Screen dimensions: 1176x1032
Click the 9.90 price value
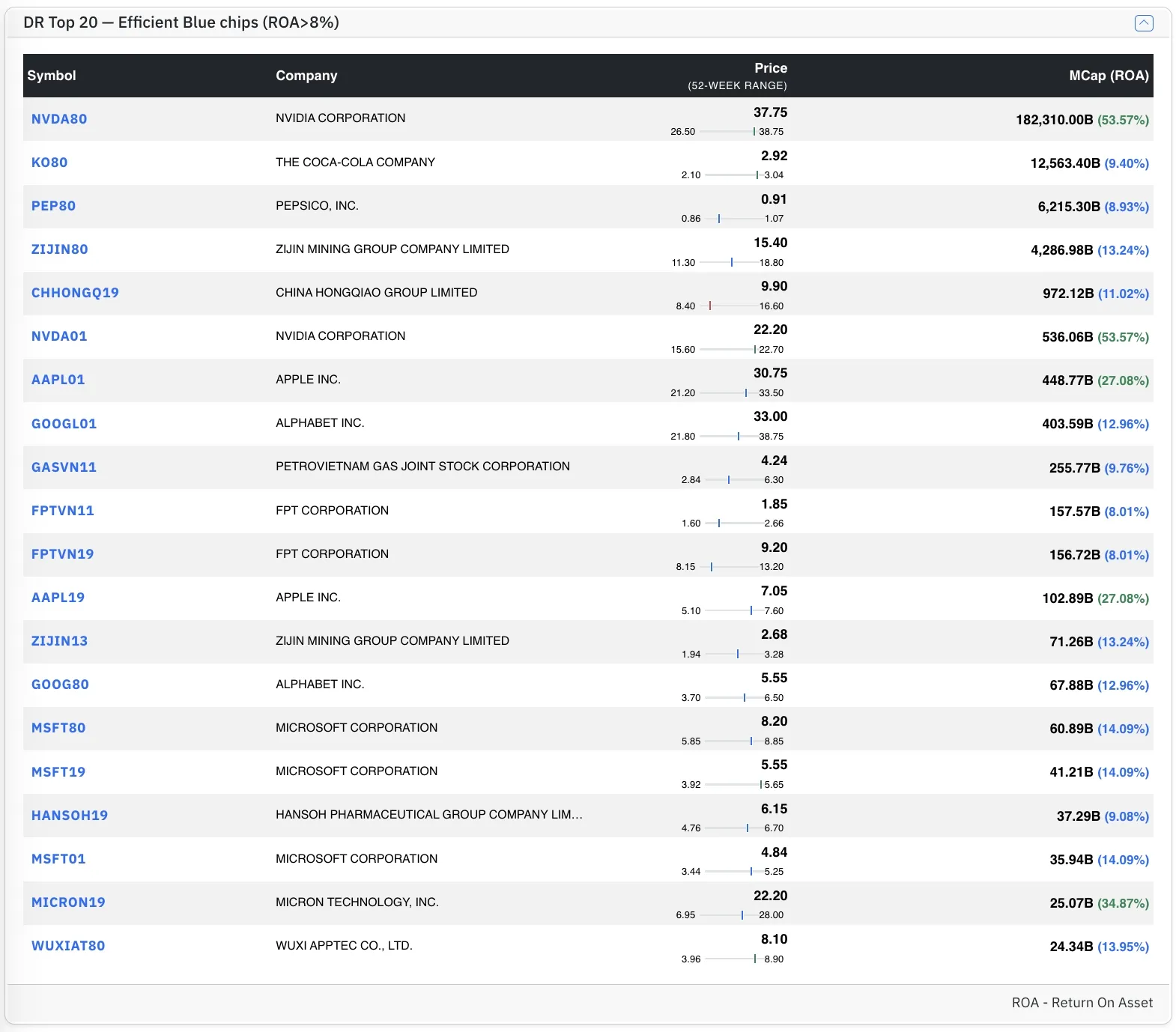point(775,286)
